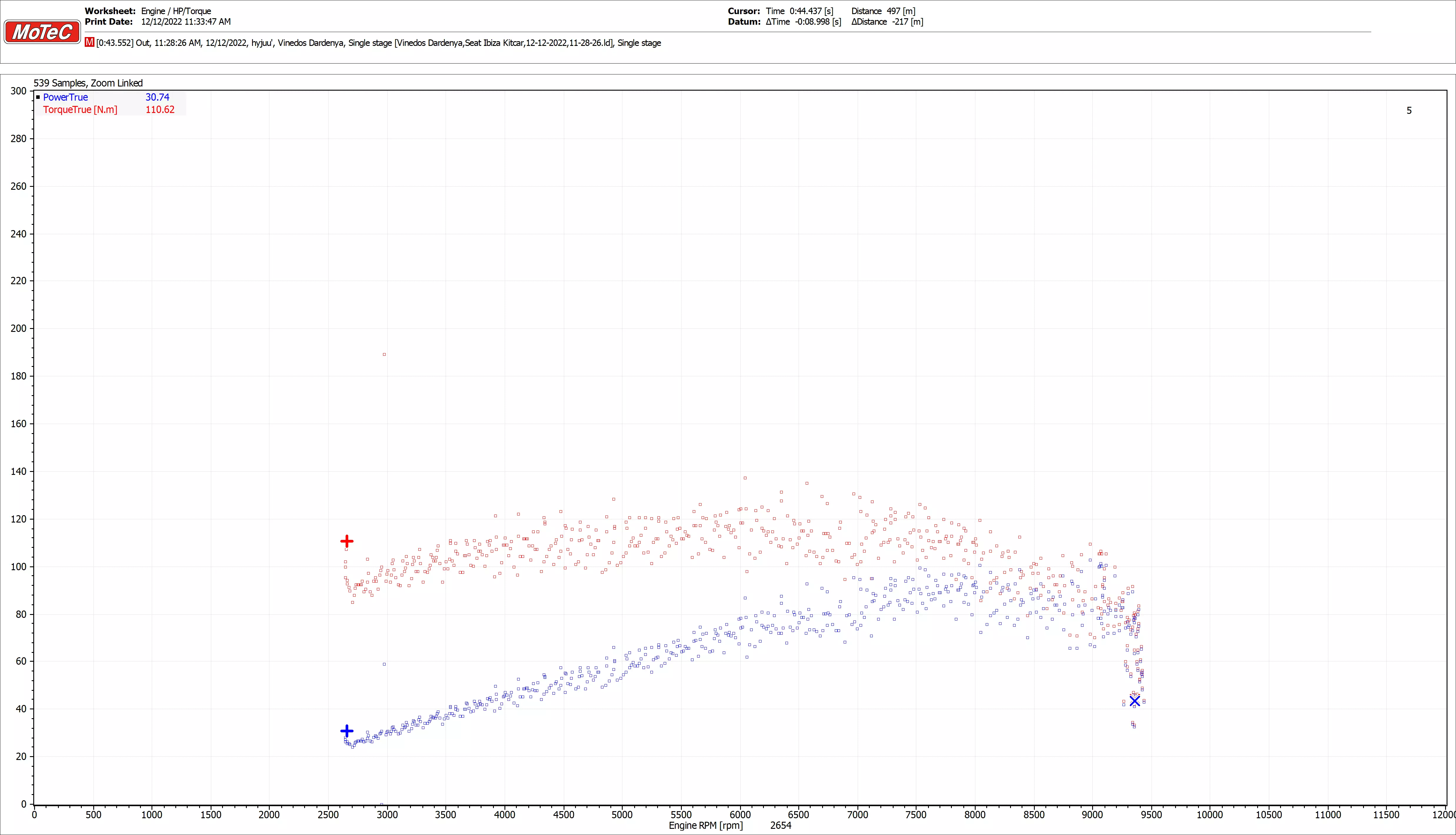Viewport: 1456px width, 835px height.
Task: Click the logged lap file description line
Action: click(378, 43)
